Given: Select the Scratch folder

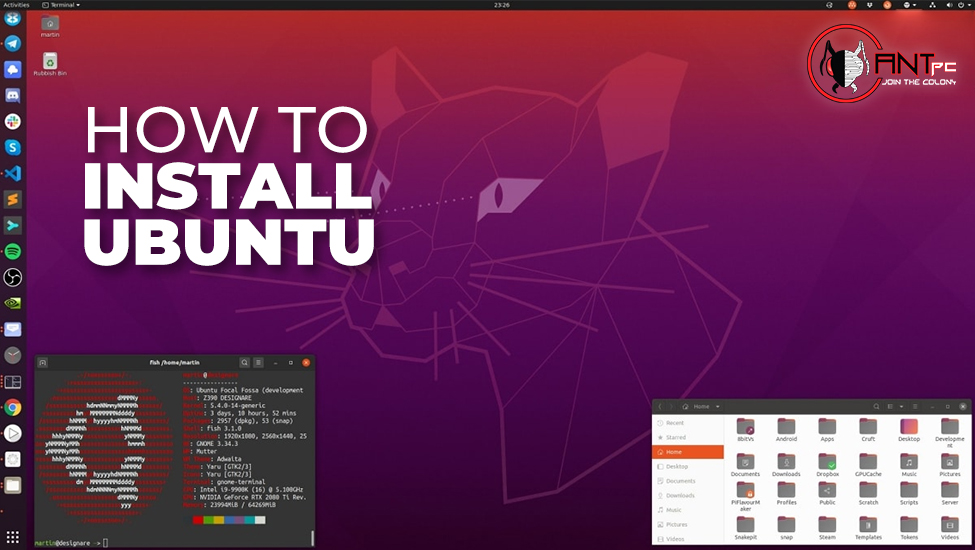Looking at the screenshot, I should [868, 493].
